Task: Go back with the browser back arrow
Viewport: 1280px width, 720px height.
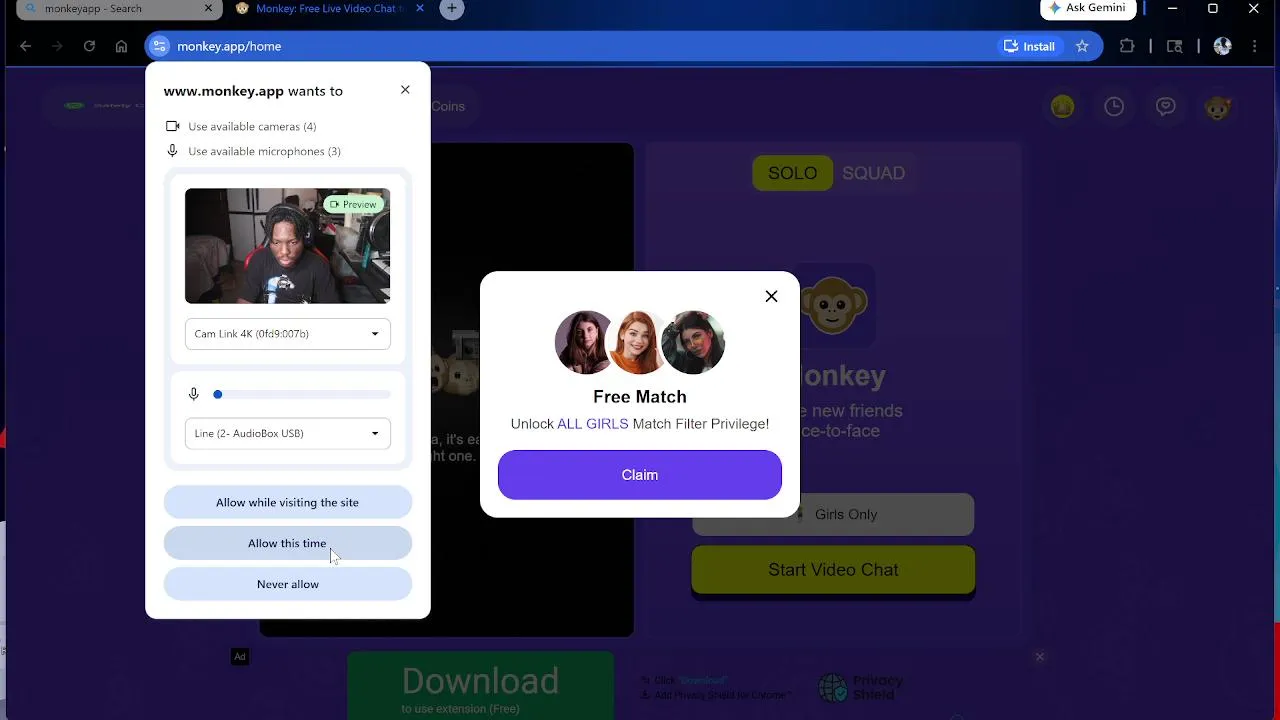Action: pyautogui.click(x=26, y=46)
